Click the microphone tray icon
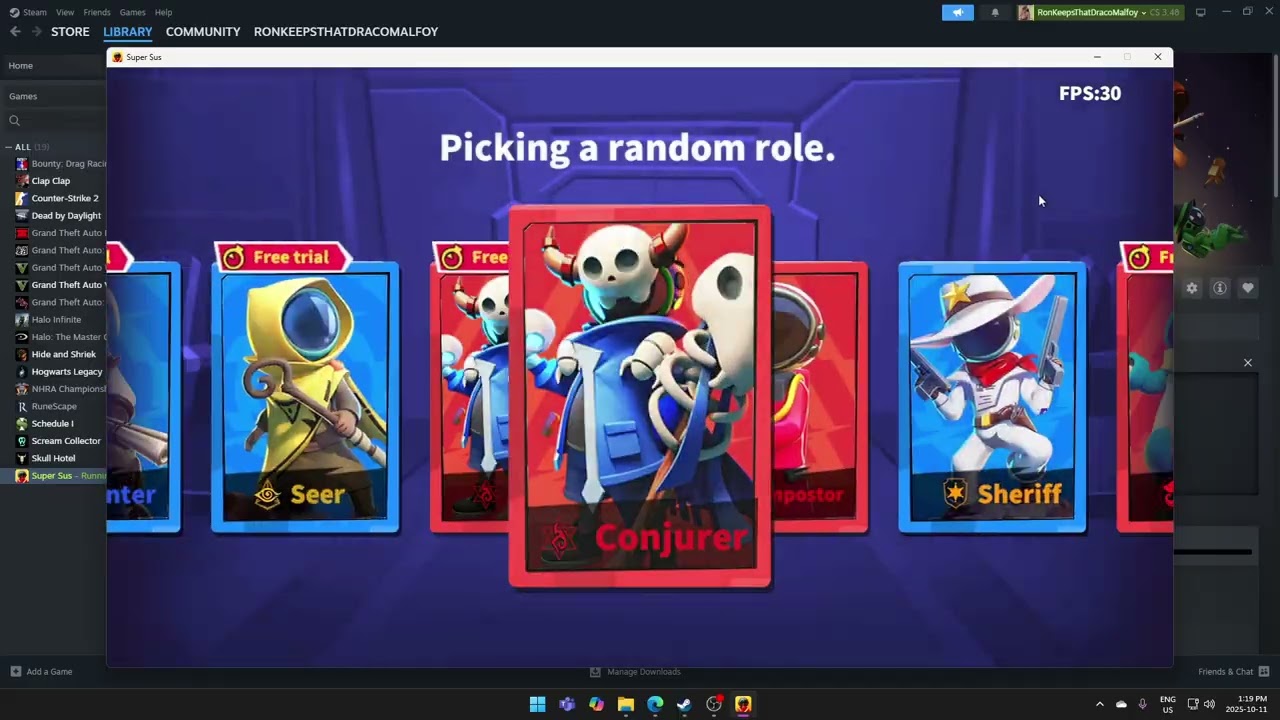Screen dimensions: 1280x720 coord(1142,704)
